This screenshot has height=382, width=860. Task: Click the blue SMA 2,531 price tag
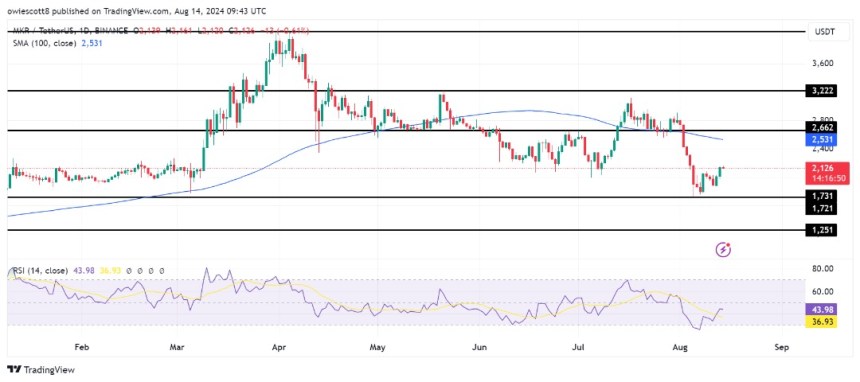[x=821, y=141]
